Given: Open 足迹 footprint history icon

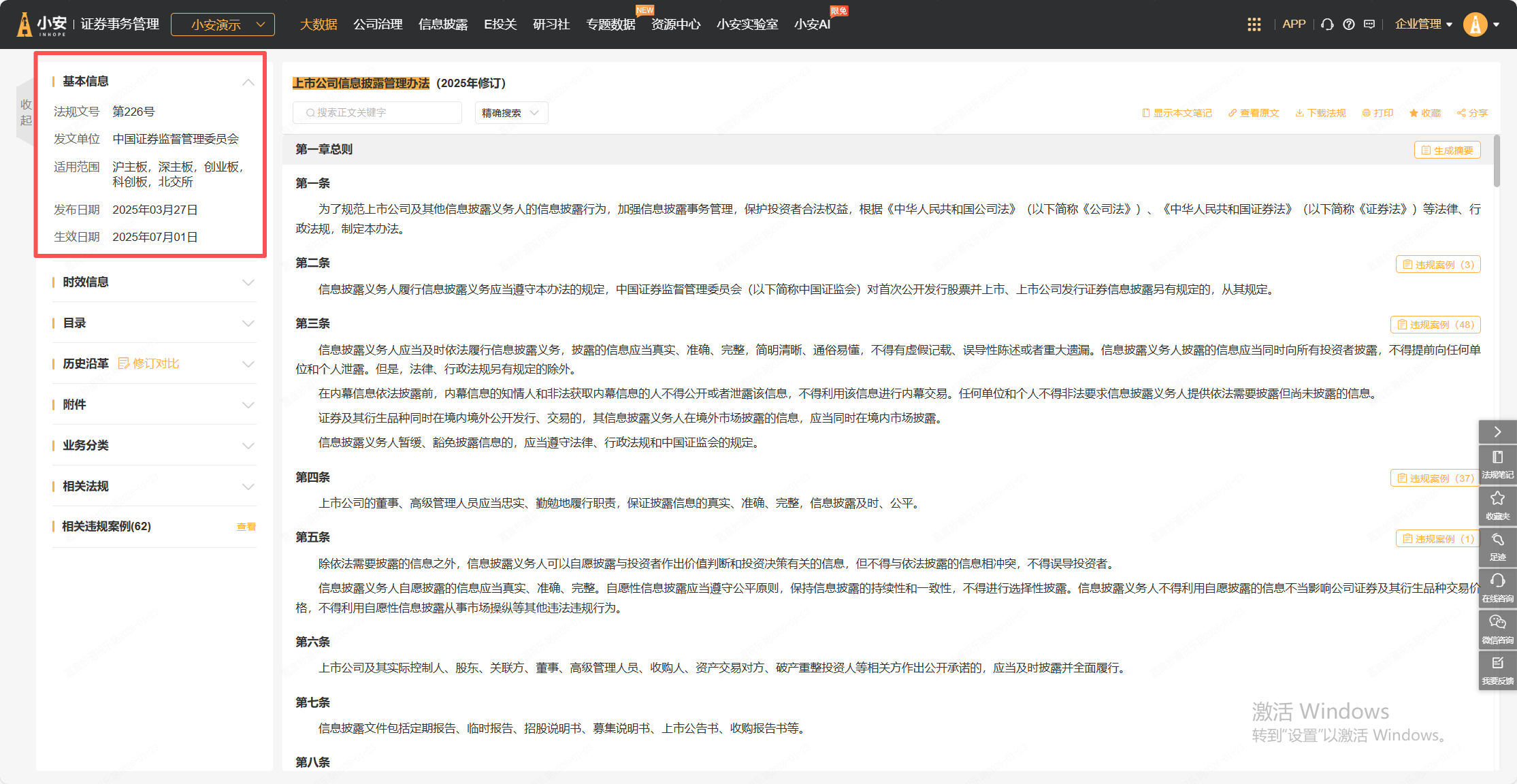Looking at the screenshot, I should [x=1497, y=546].
